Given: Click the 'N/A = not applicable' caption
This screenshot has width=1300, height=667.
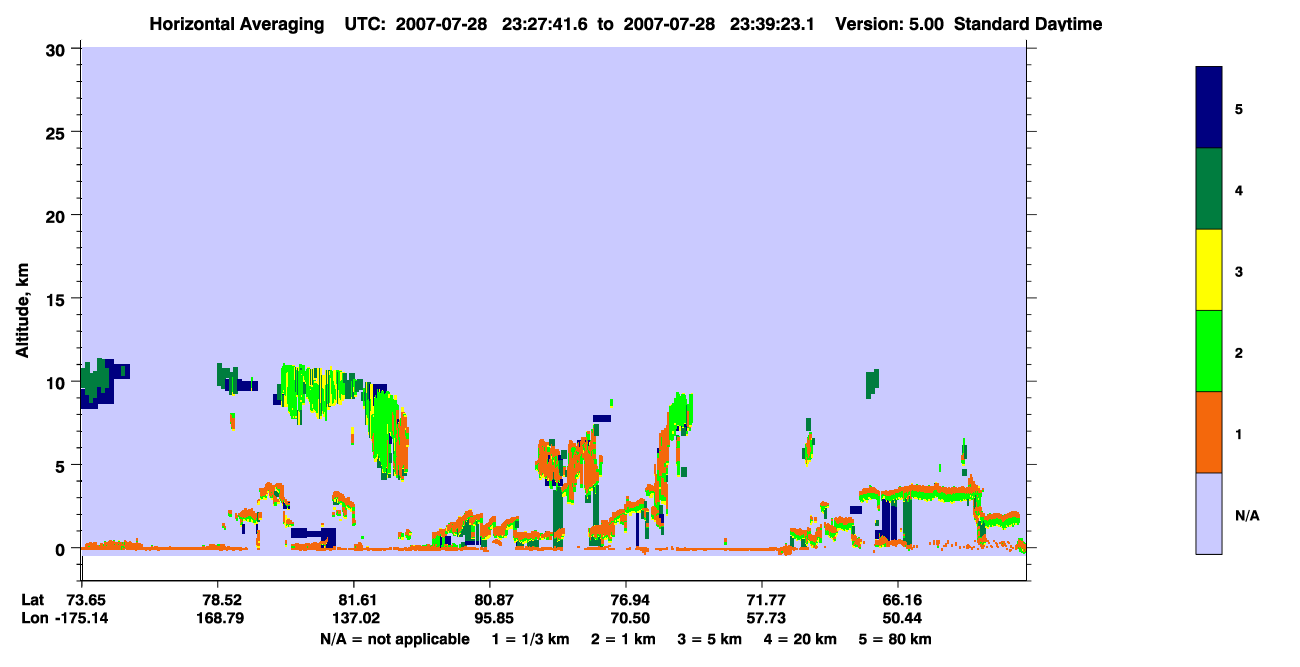Looking at the screenshot, I should (x=394, y=639).
